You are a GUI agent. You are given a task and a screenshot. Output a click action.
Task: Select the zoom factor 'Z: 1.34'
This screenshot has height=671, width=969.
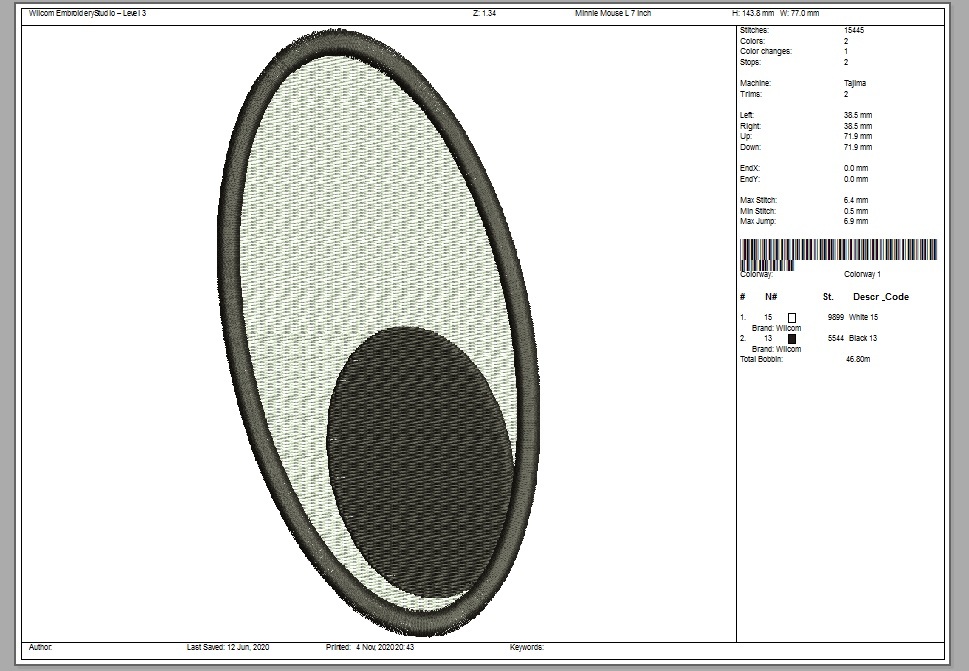pos(484,13)
